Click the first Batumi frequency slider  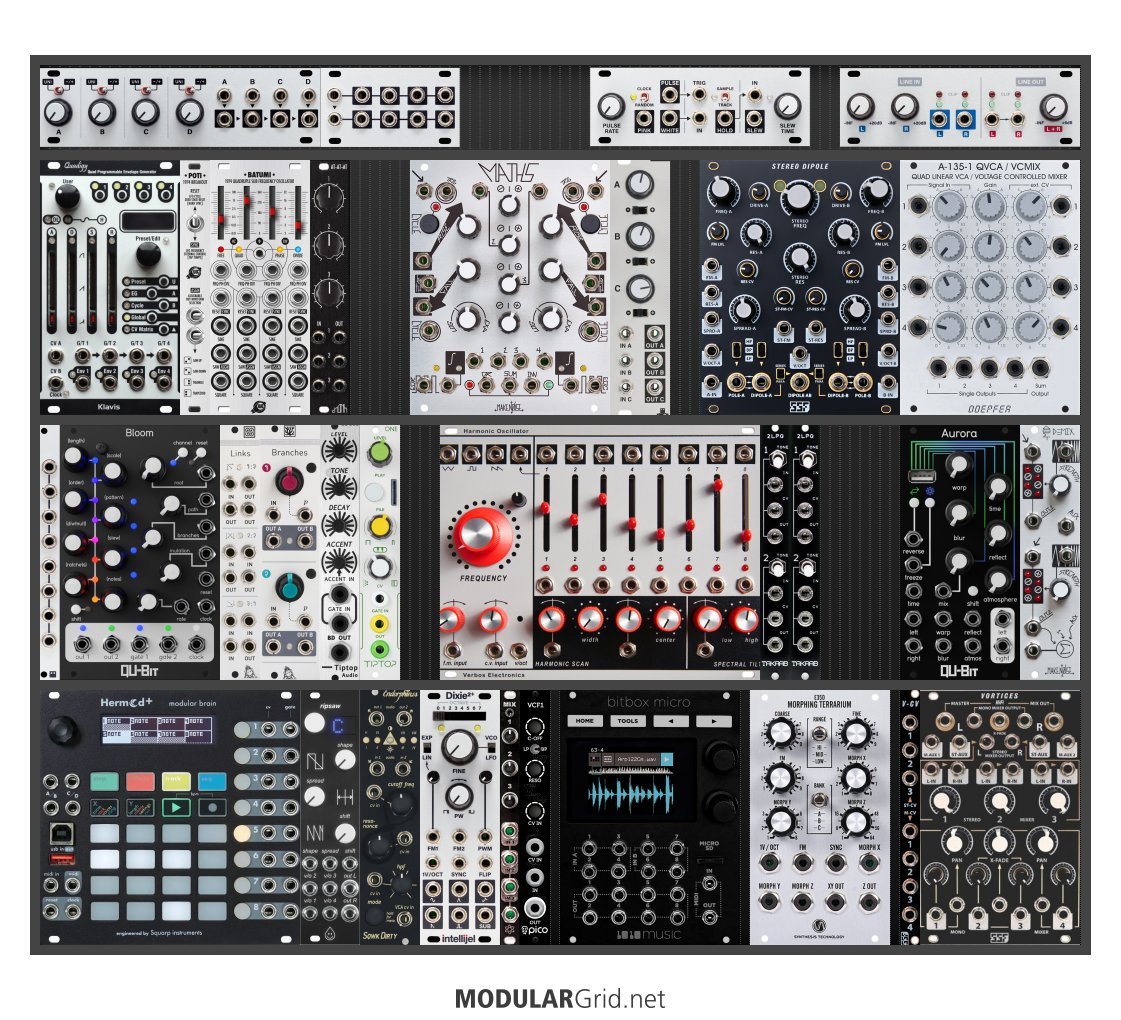point(222,212)
